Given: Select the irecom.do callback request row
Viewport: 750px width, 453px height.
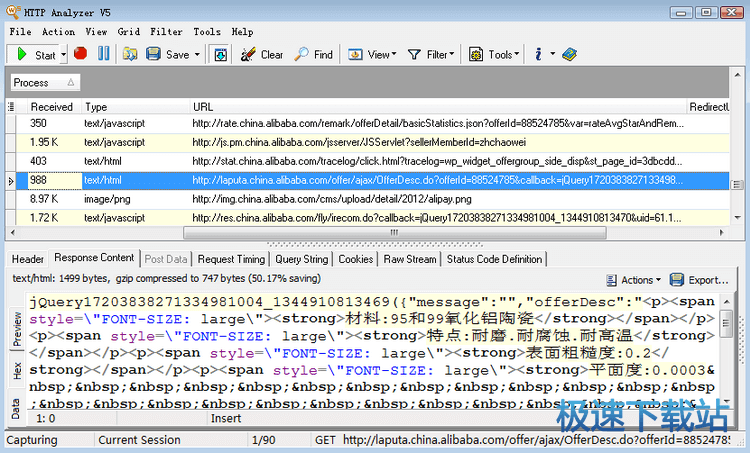Looking at the screenshot, I should pyautogui.click(x=373, y=218).
